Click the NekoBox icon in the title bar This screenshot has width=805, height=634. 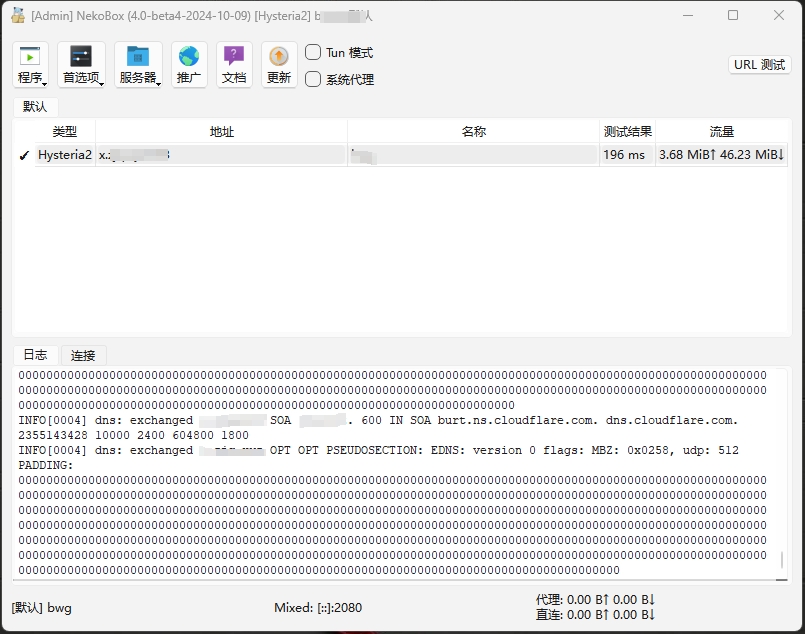click(x=17, y=15)
